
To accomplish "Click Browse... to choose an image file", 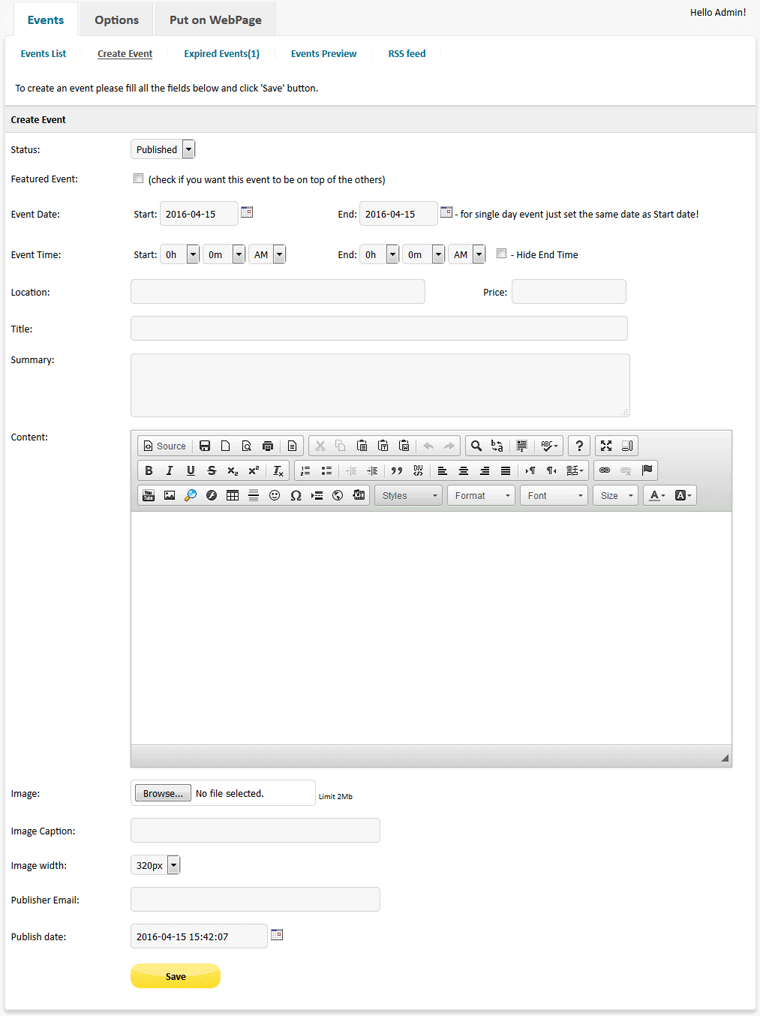I will coord(163,793).
